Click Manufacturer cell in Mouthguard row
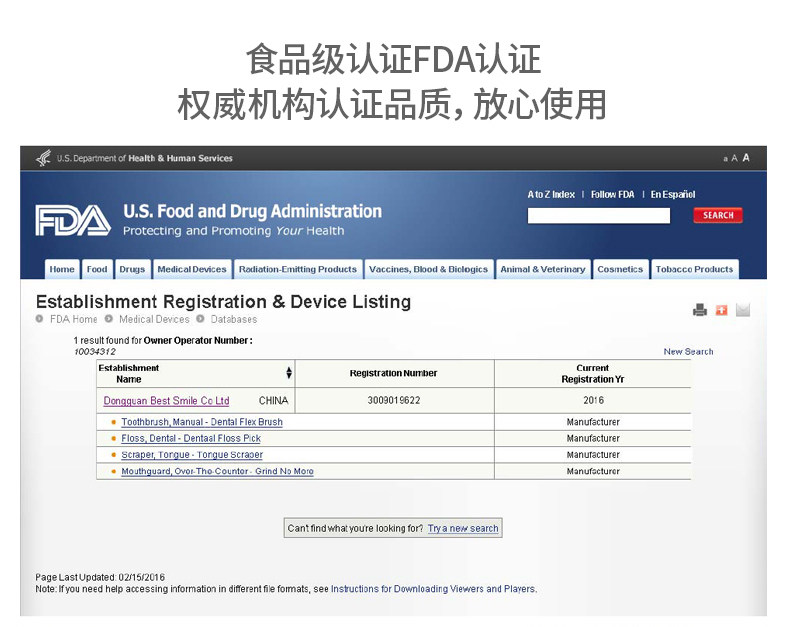Viewport: 790px width, 627px height. (593, 471)
